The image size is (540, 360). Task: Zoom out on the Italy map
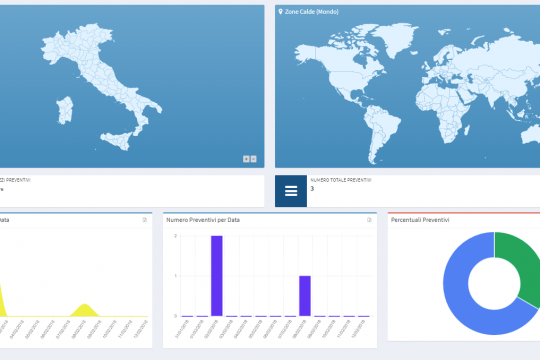tap(253, 159)
